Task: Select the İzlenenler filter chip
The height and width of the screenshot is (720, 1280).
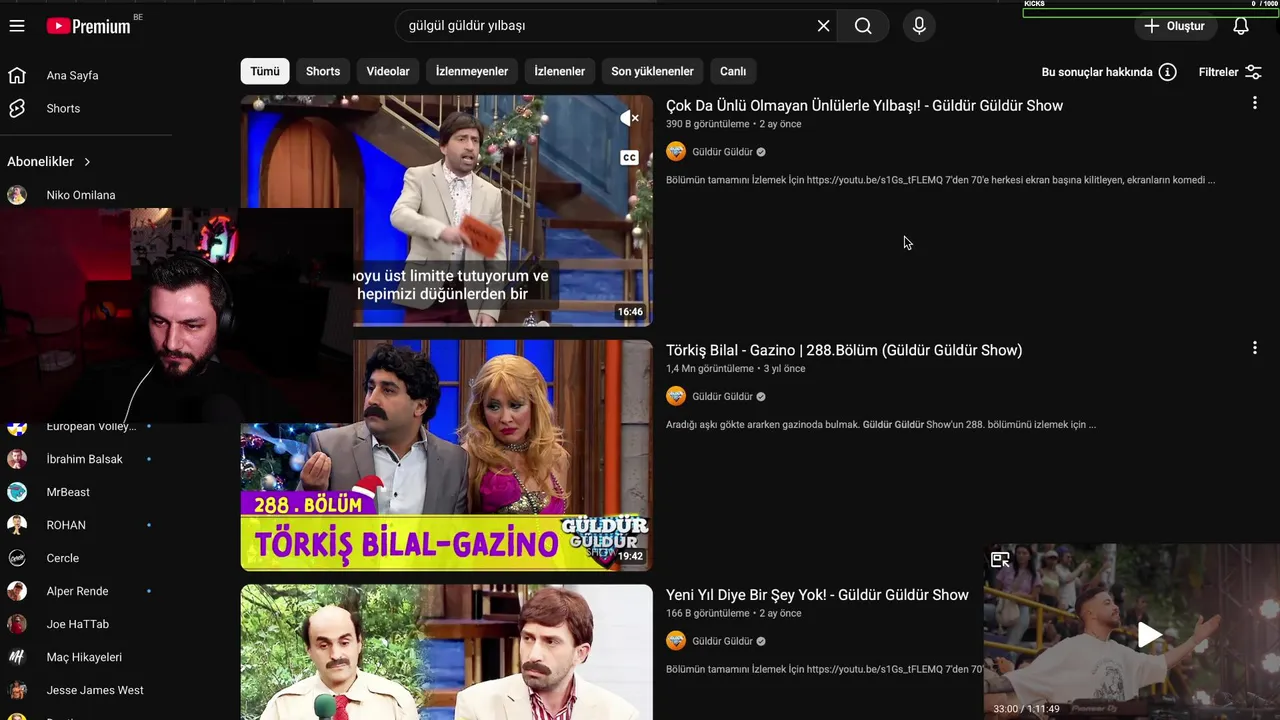Action: pos(560,71)
